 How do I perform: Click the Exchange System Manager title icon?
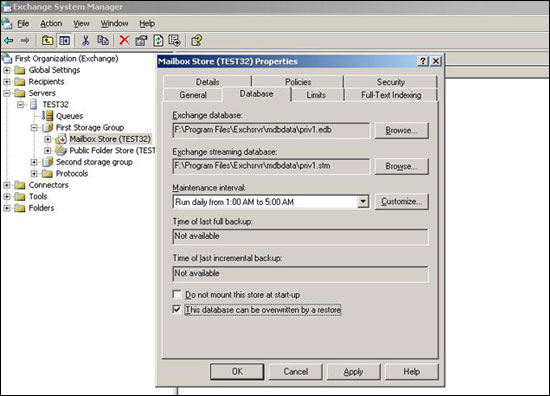click(6, 7)
